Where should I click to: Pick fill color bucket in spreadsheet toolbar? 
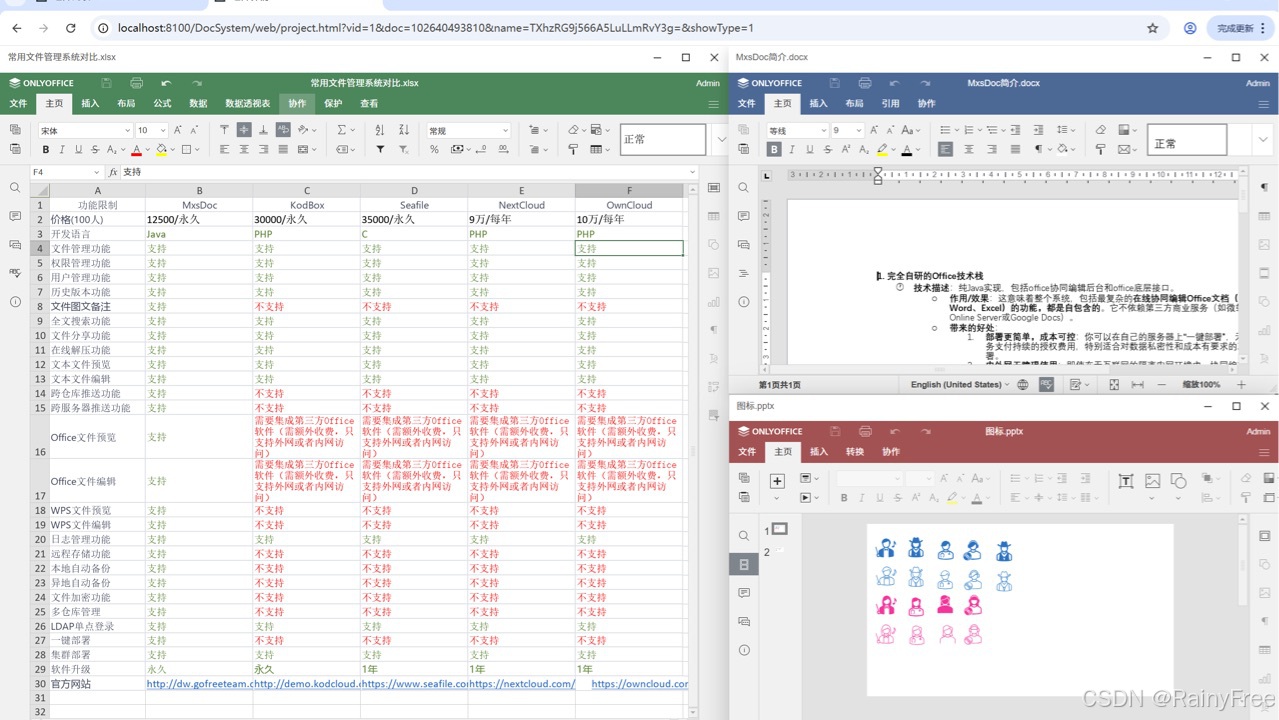160,149
